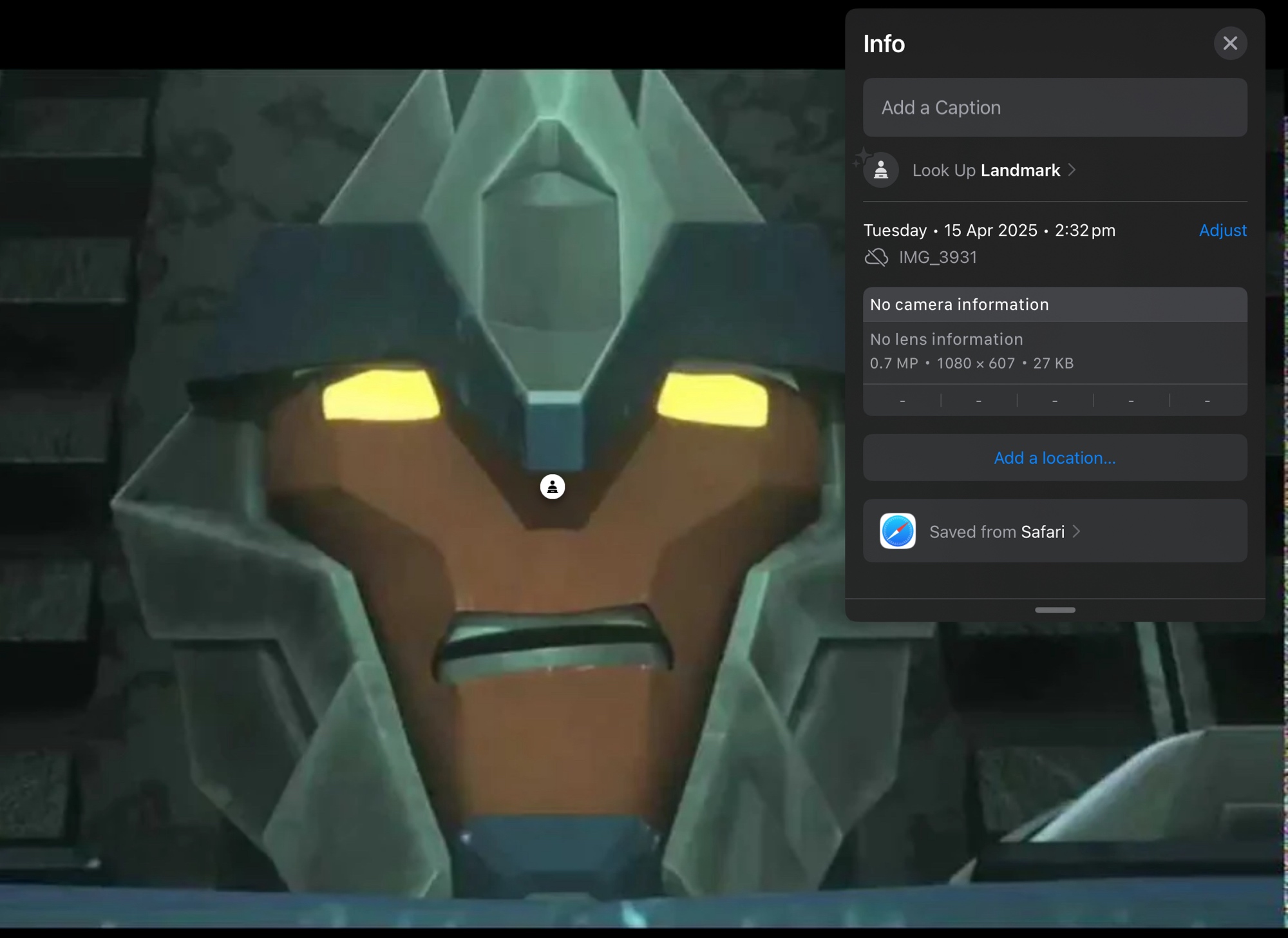Tap the robot's left glowing yellow eye

coord(381,395)
